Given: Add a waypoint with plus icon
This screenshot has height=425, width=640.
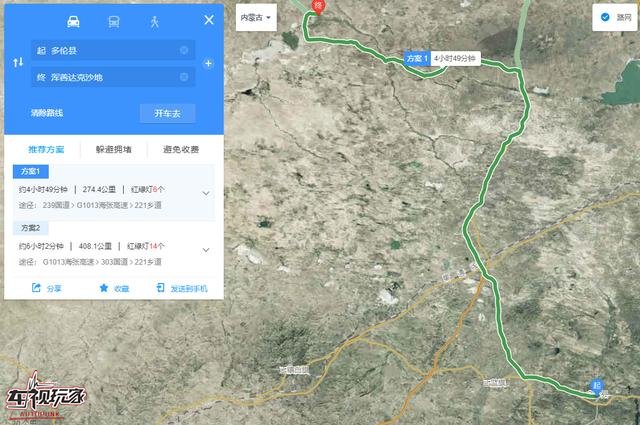Looking at the screenshot, I should click(208, 63).
